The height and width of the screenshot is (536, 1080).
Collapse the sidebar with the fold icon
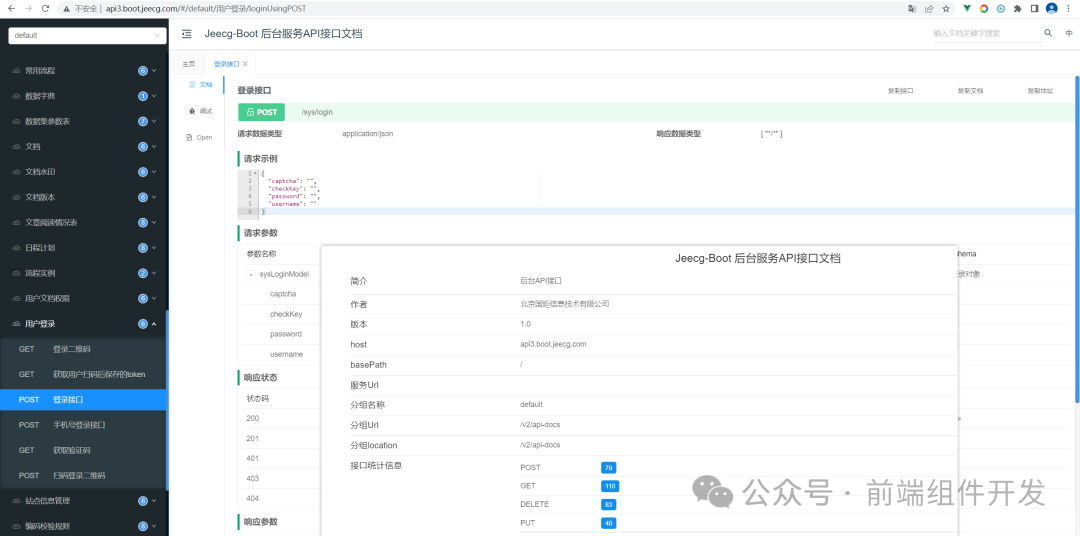click(x=187, y=34)
